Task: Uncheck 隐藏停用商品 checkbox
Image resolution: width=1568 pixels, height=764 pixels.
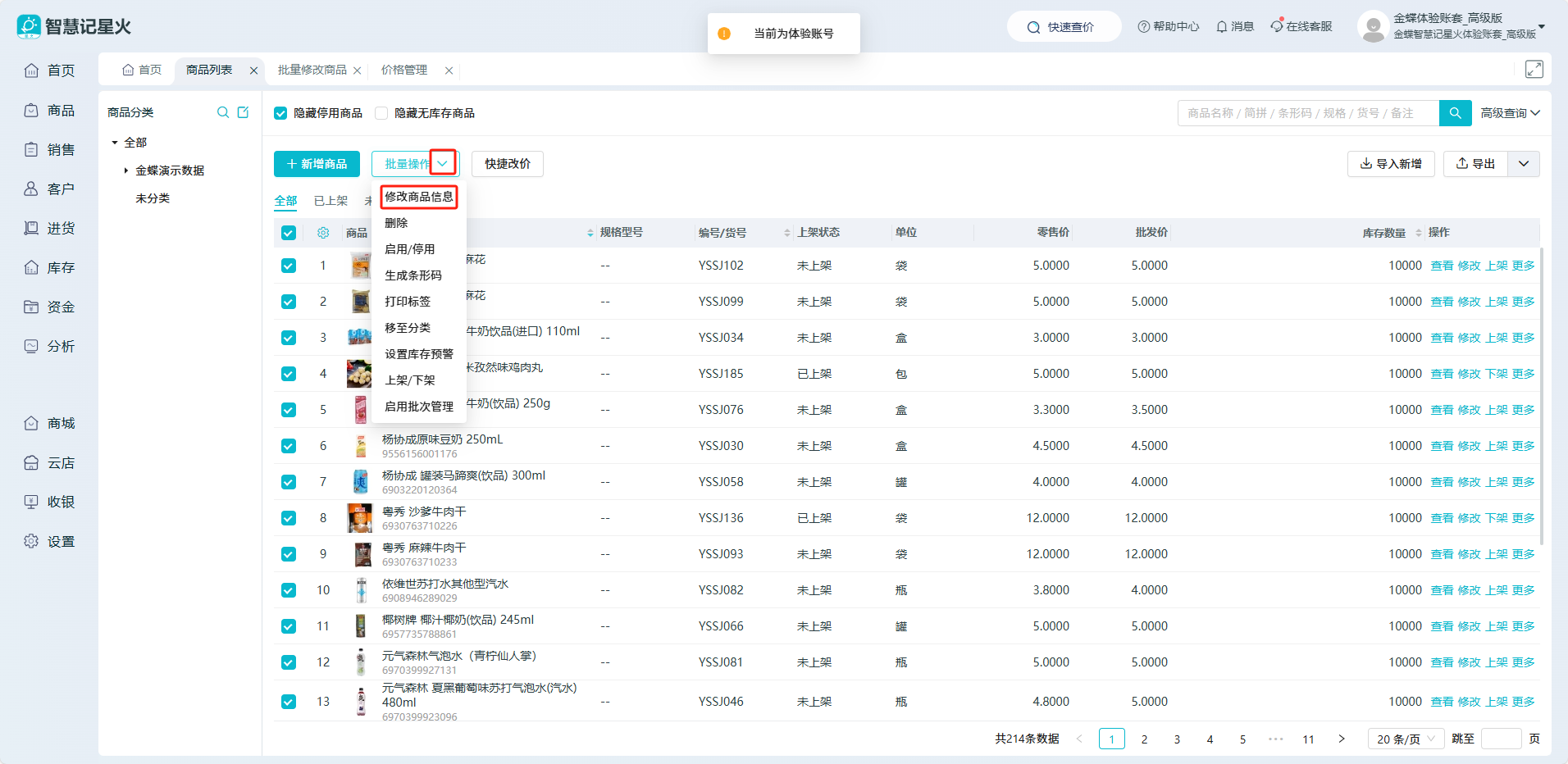Action: 280,113
